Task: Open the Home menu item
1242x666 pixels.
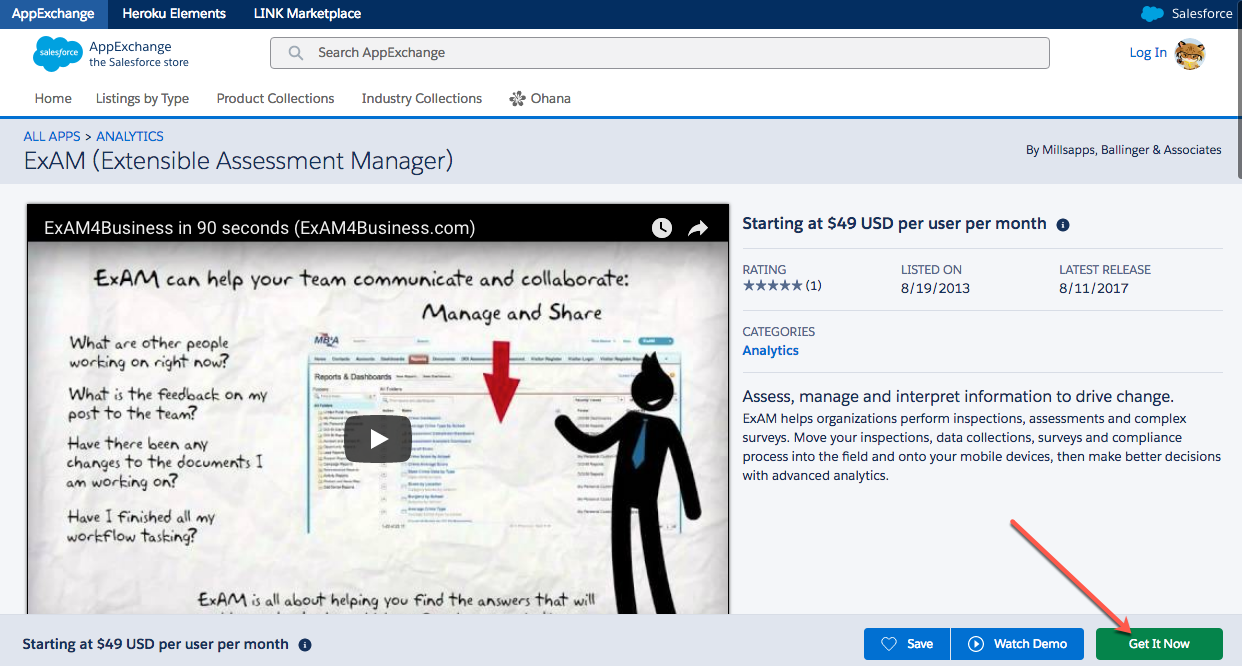Action: tap(53, 98)
